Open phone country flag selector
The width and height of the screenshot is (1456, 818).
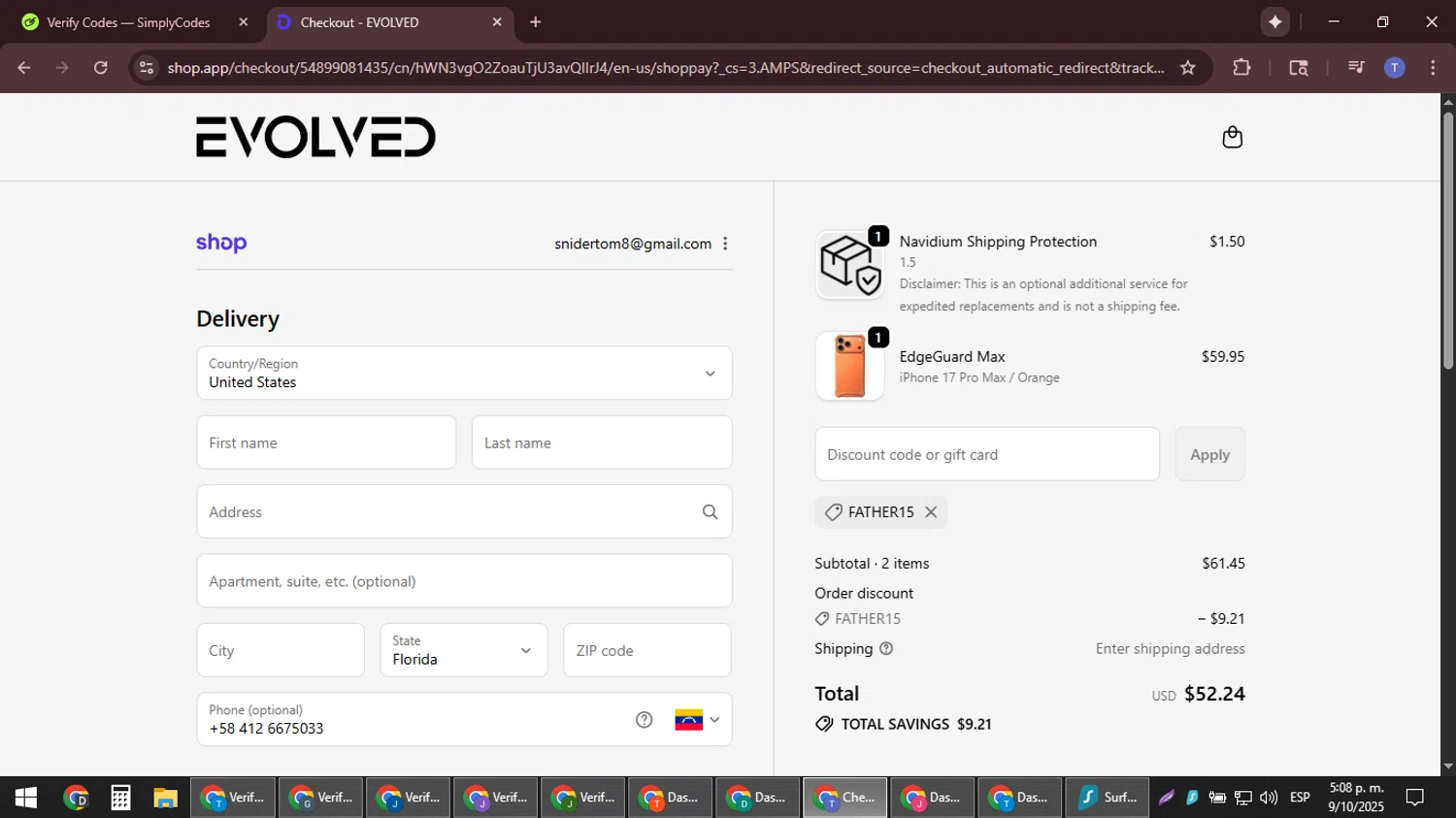point(698,719)
